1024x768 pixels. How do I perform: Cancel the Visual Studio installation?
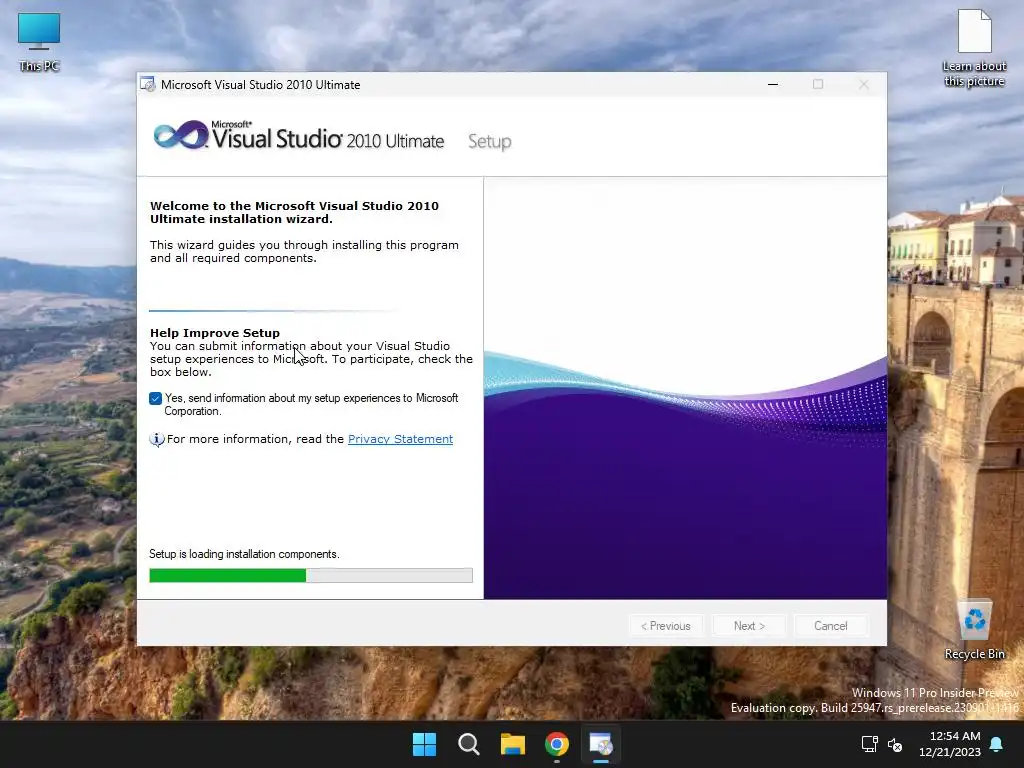(x=831, y=626)
